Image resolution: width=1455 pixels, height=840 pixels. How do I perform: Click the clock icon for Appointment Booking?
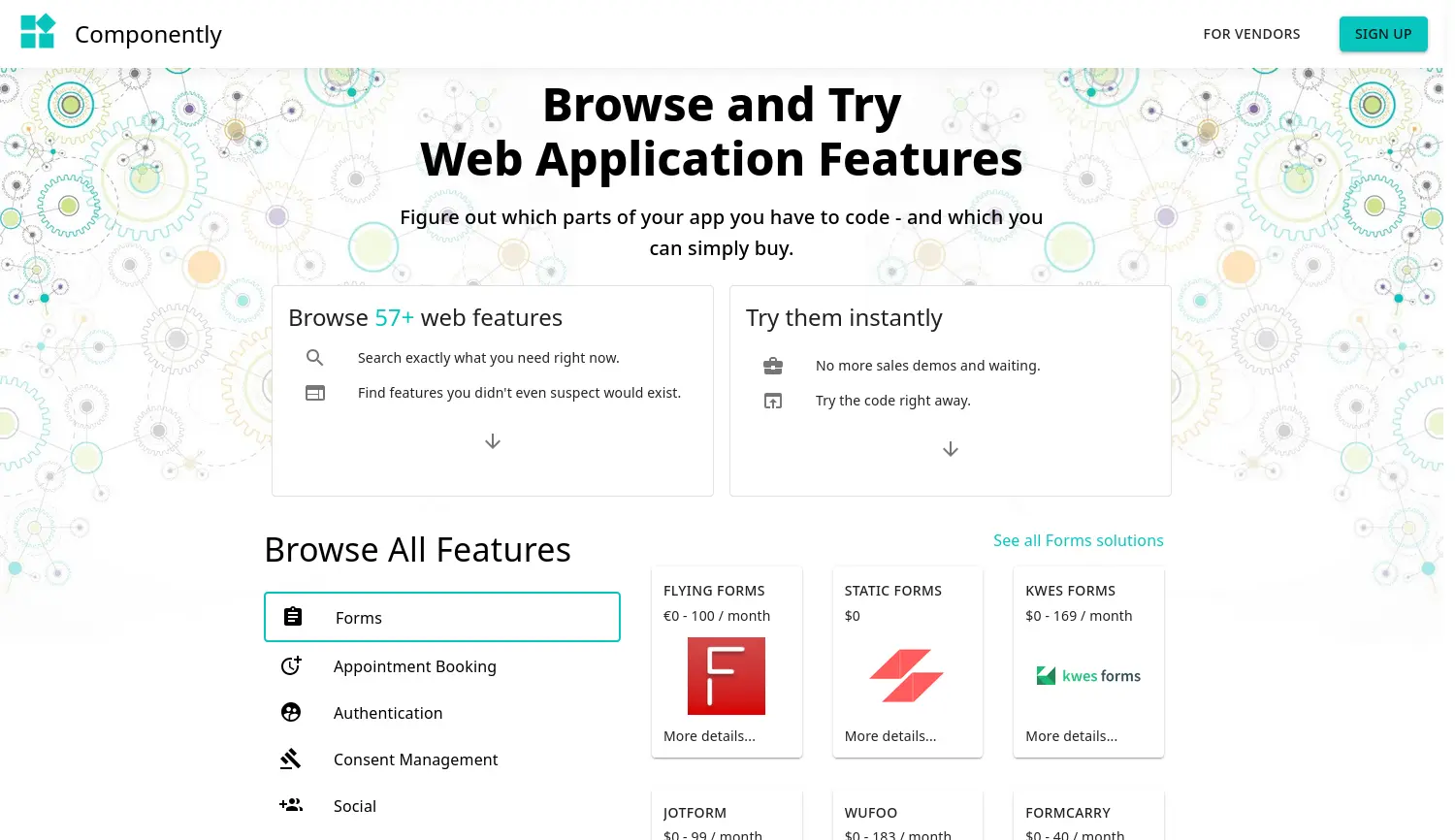(x=291, y=665)
